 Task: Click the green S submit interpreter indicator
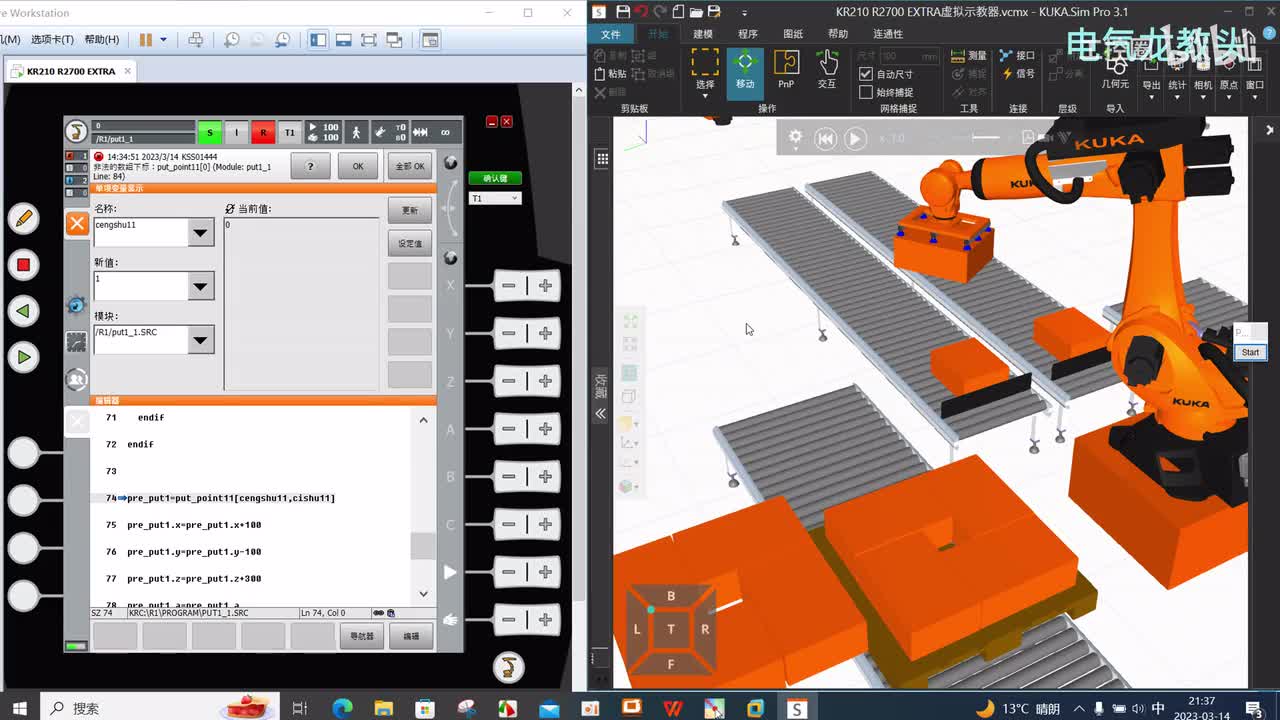click(209, 132)
